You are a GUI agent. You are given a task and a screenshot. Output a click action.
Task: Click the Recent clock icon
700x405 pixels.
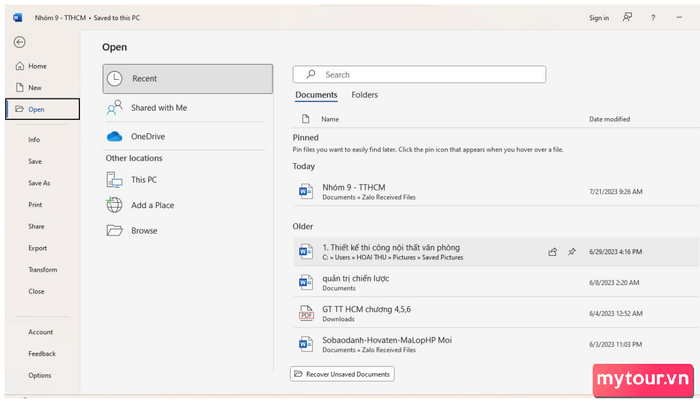115,79
